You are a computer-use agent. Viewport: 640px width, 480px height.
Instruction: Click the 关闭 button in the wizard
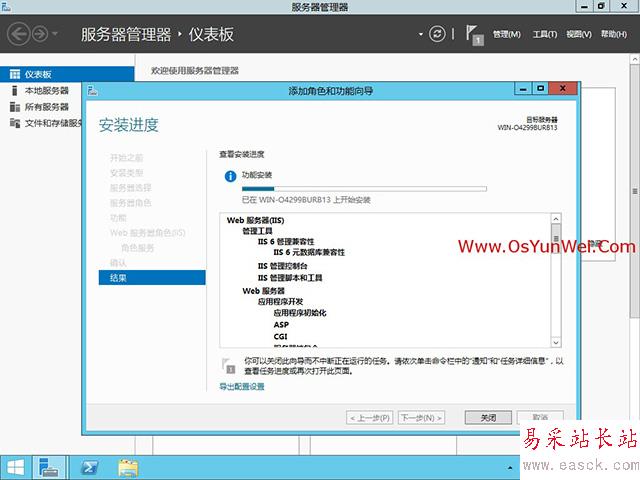click(x=488, y=418)
